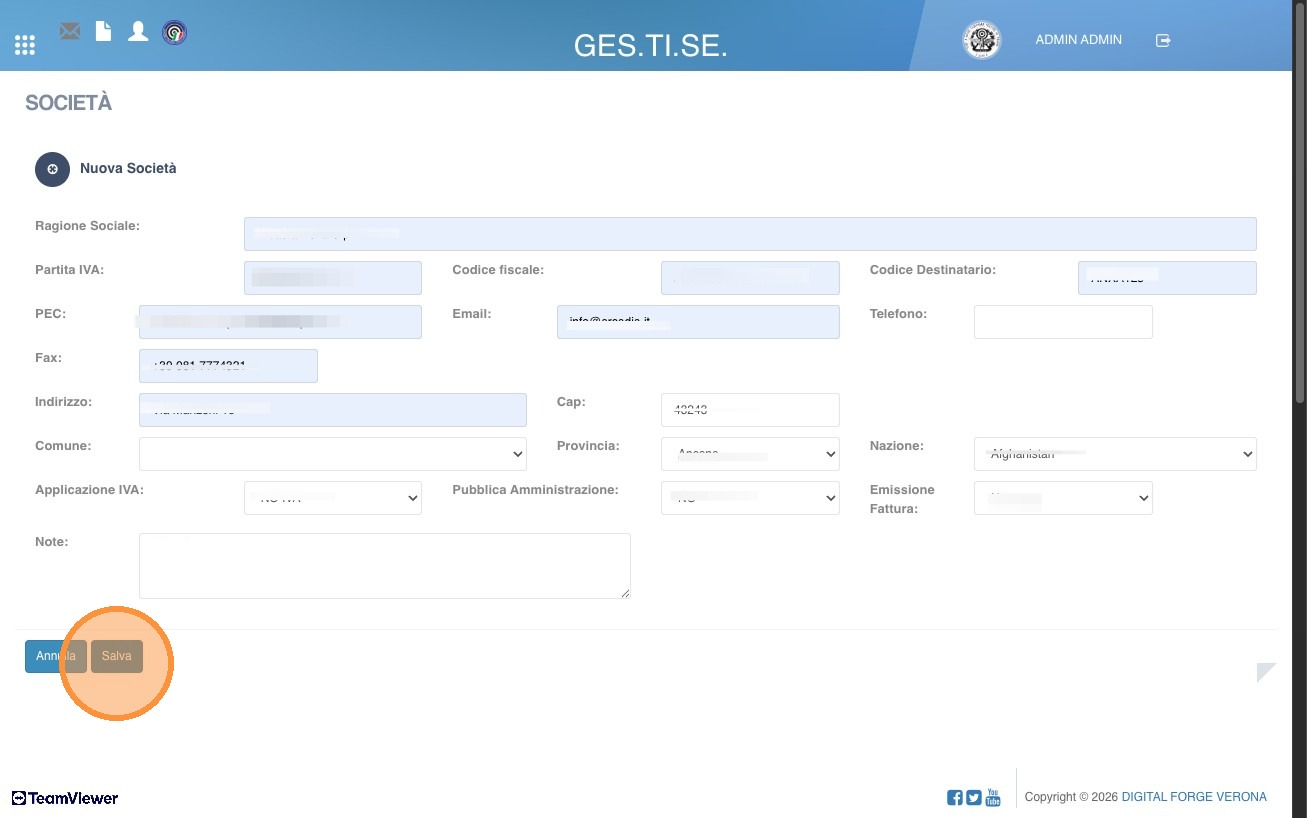The height and width of the screenshot is (818, 1307).
Task: Expand the Pubblica Amministrazione dropdown
Action: click(750, 498)
